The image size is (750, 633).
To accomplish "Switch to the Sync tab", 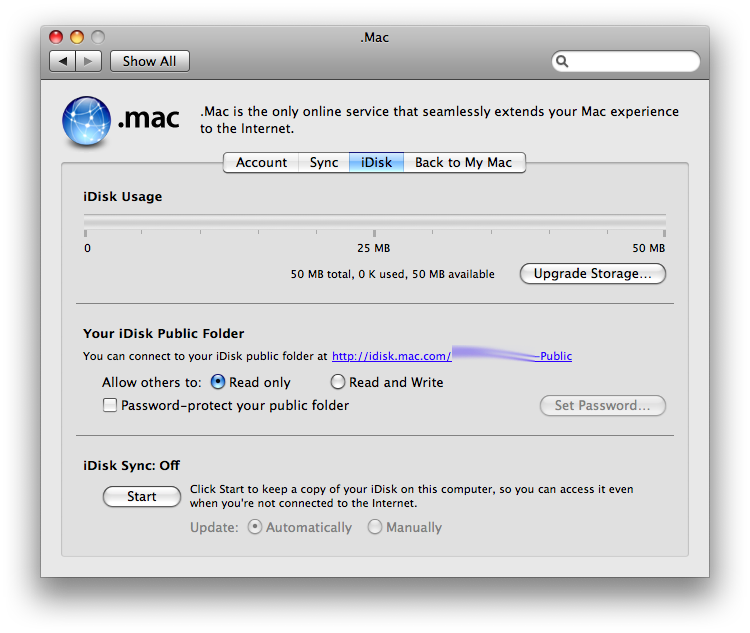I will pyautogui.click(x=324, y=163).
